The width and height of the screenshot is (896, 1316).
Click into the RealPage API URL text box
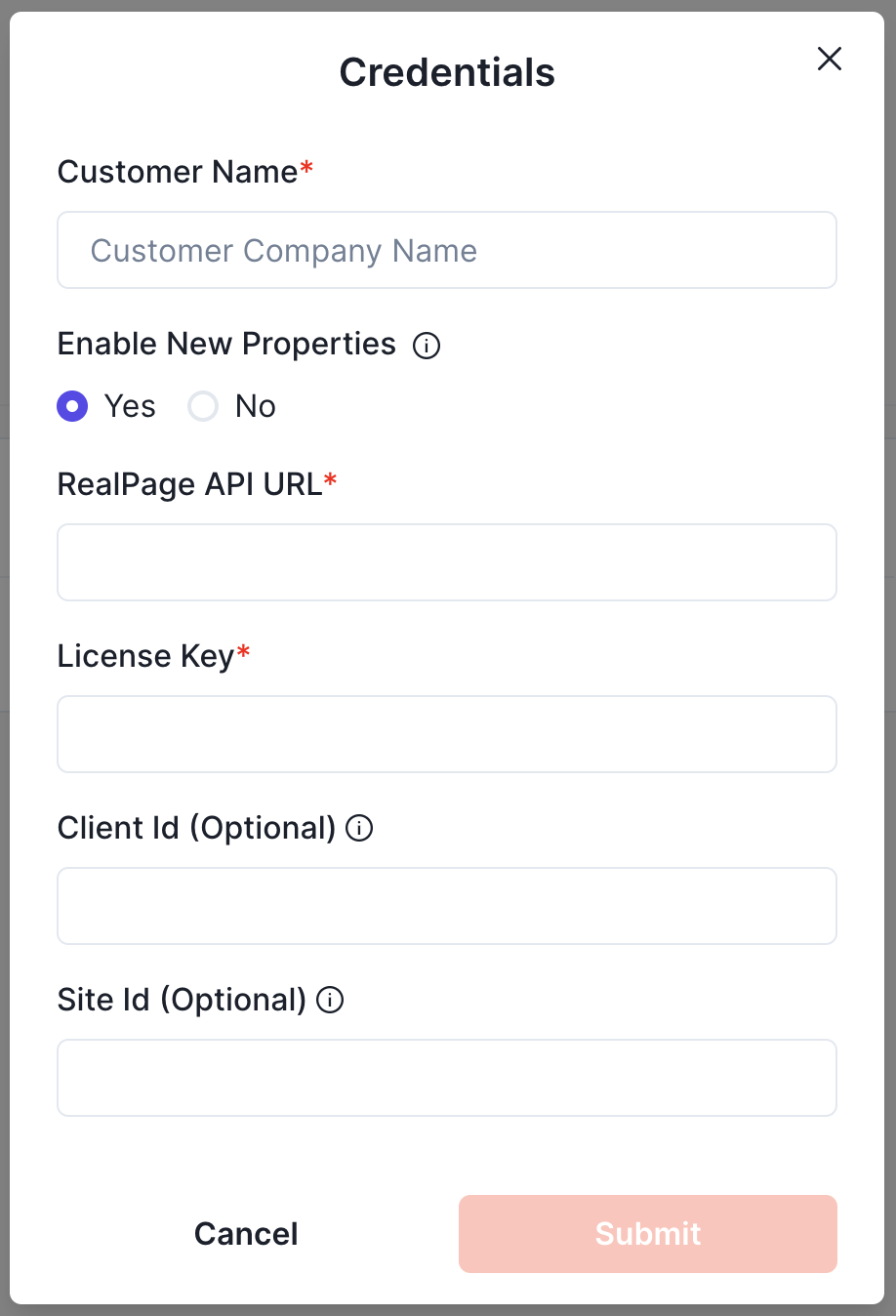click(x=447, y=562)
